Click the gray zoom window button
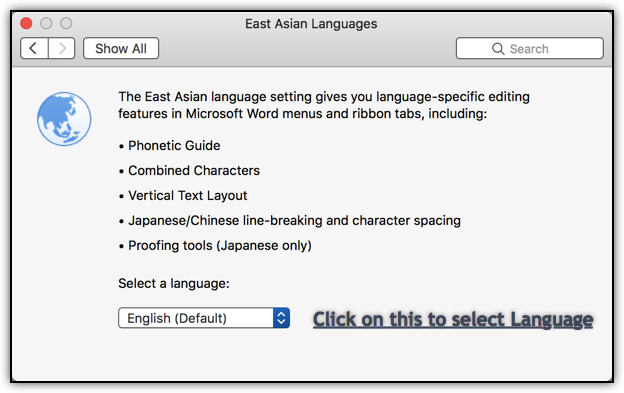 [x=66, y=23]
